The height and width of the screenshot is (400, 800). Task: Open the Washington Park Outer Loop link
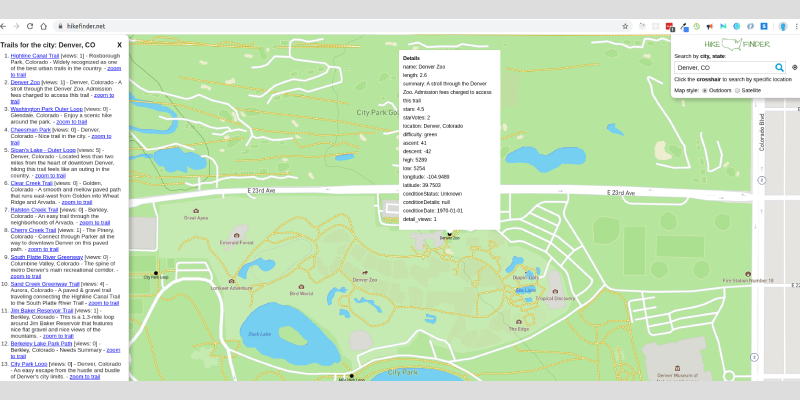[46, 109]
